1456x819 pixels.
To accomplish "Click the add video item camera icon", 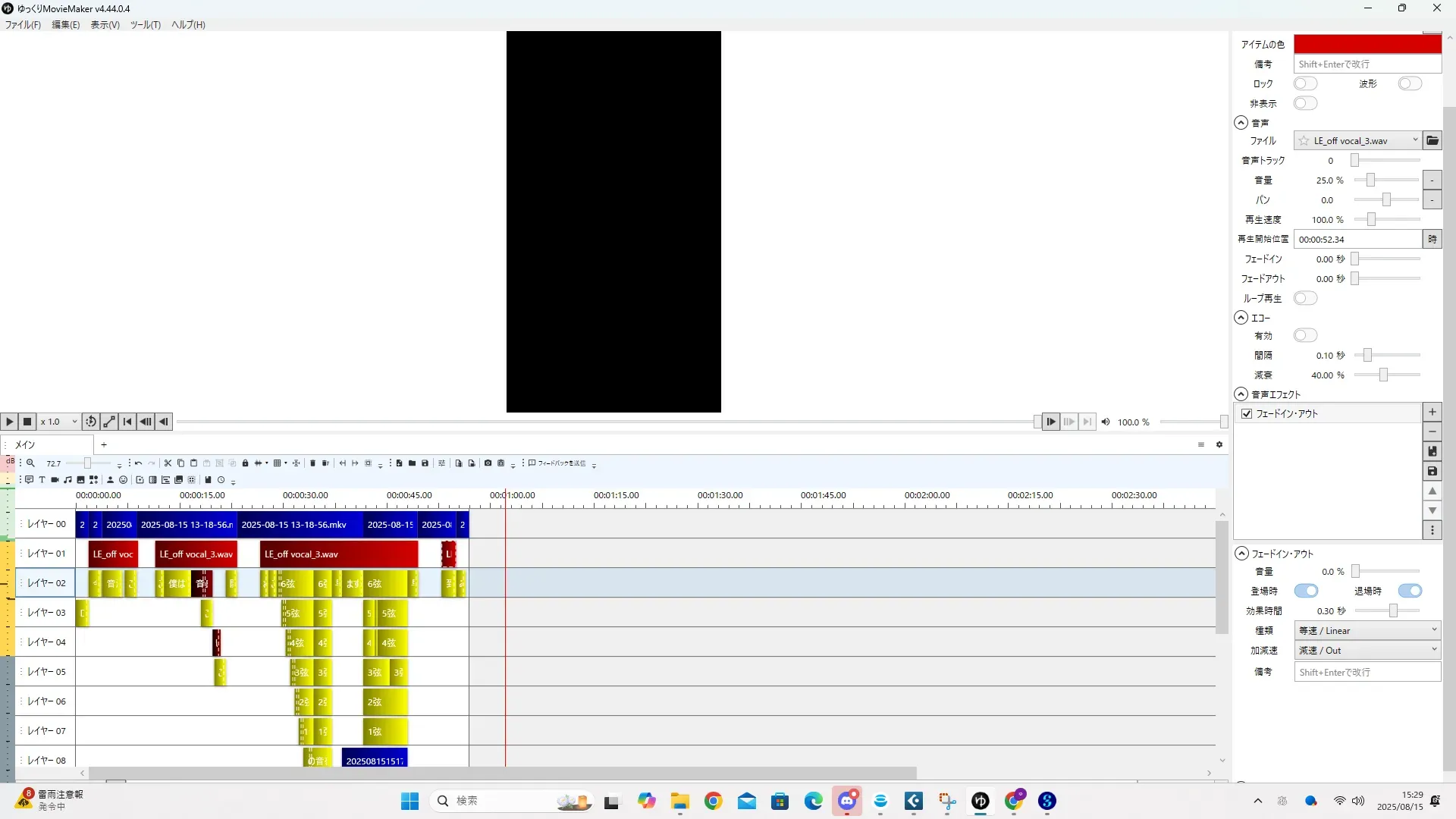I will pos(55,480).
